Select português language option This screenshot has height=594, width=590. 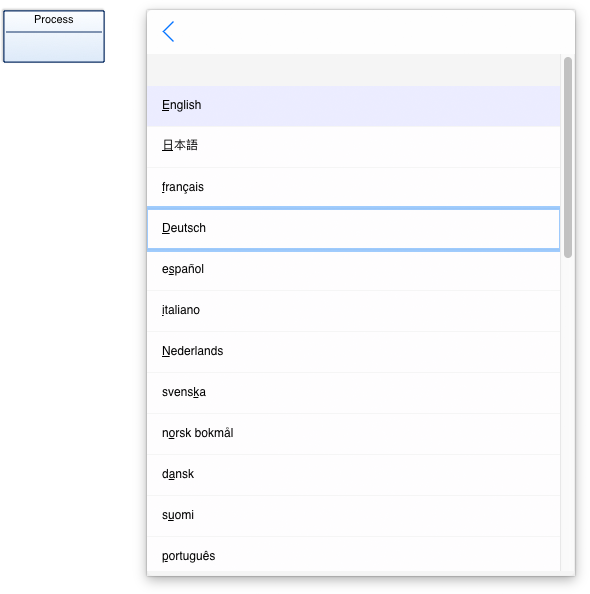(354, 554)
